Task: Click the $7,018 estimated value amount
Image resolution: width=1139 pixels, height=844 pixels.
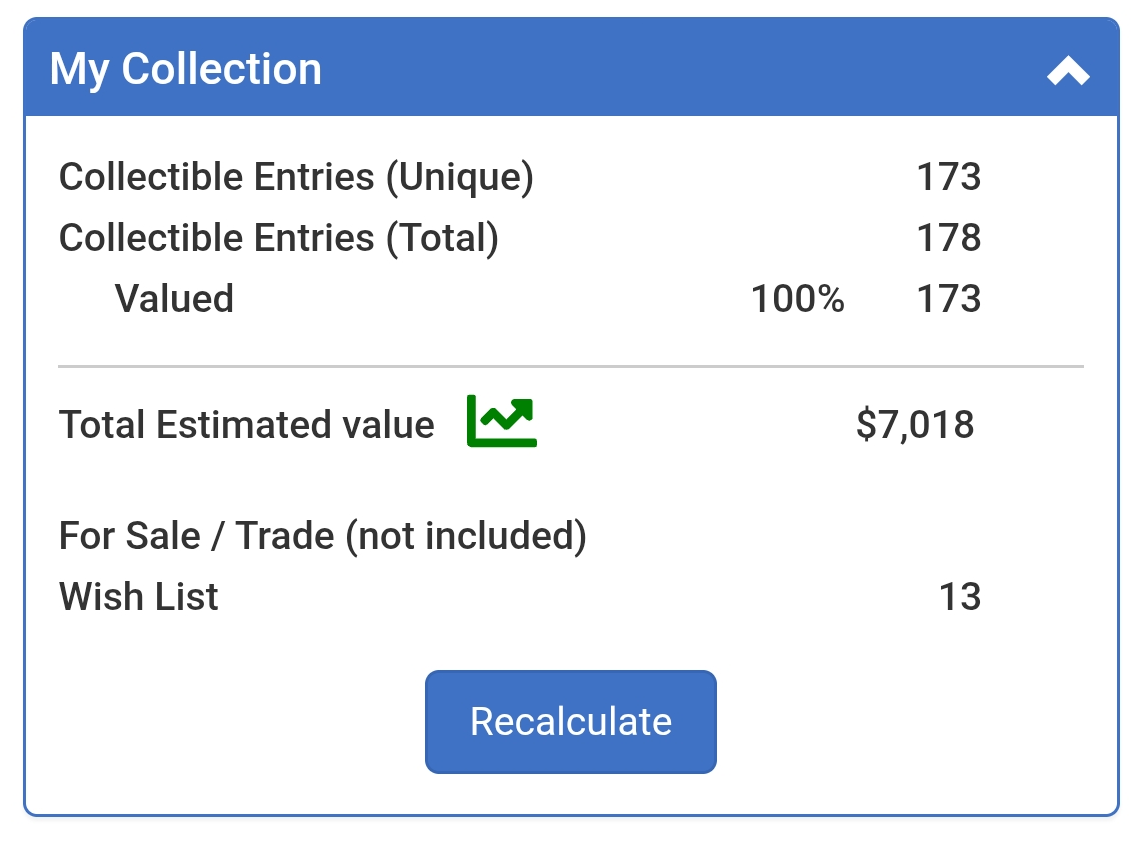Action: tap(915, 425)
